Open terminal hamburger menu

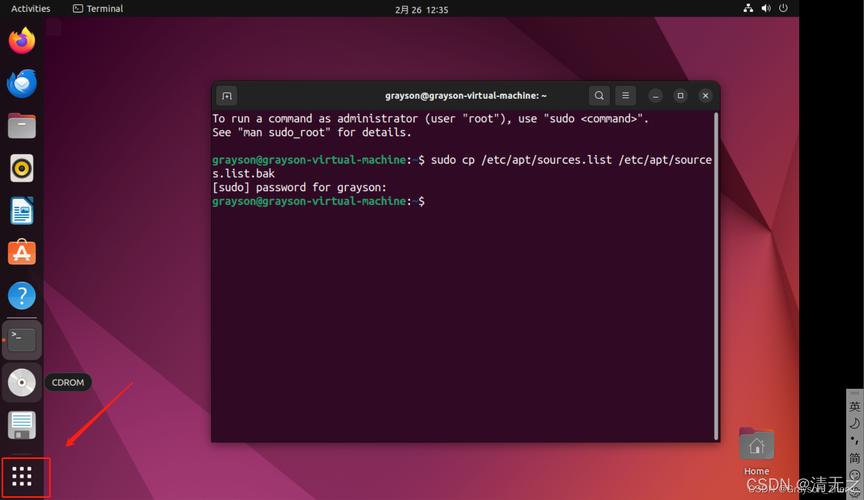click(x=625, y=95)
